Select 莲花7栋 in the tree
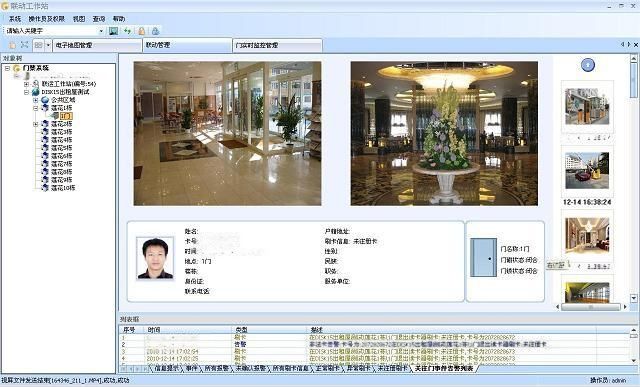This screenshot has height=387, width=640. coord(61,164)
